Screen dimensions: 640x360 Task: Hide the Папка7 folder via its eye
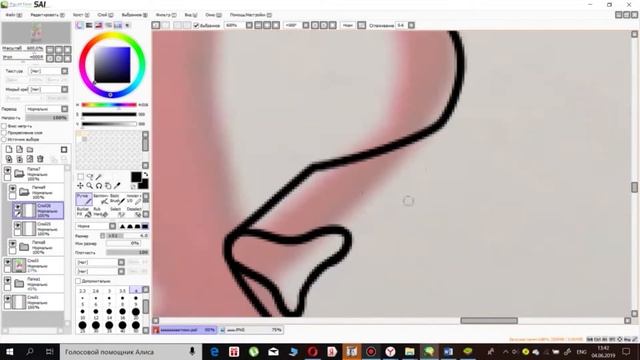point(7,170)
